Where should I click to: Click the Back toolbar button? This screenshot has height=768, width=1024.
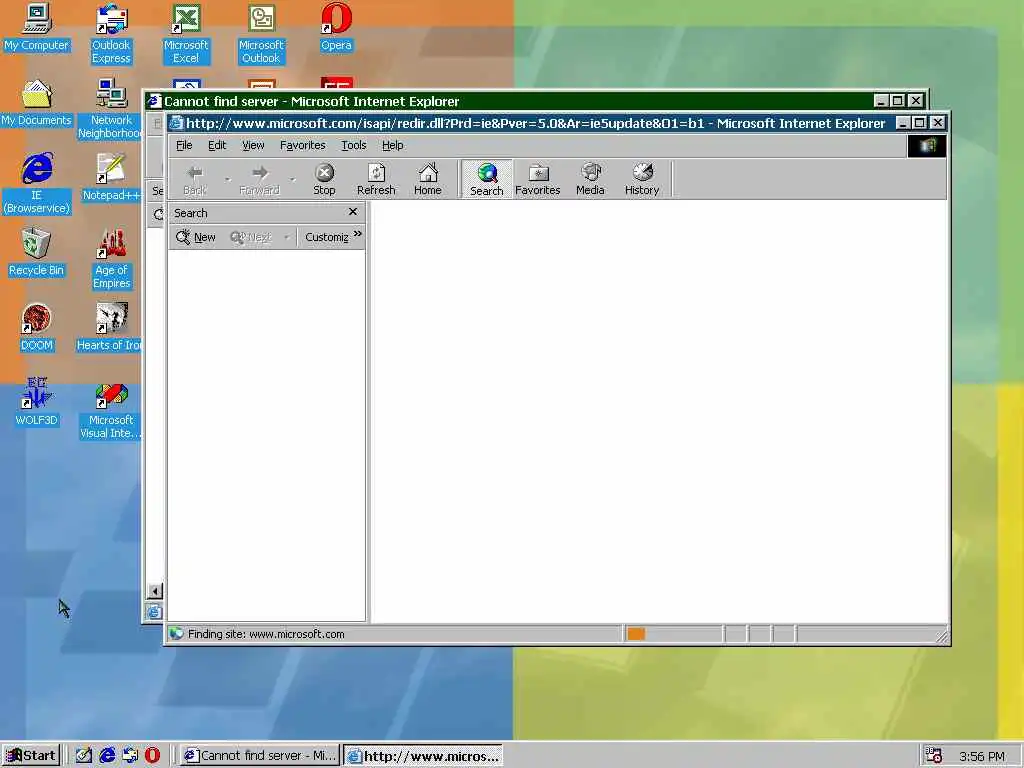click(195, 179)
